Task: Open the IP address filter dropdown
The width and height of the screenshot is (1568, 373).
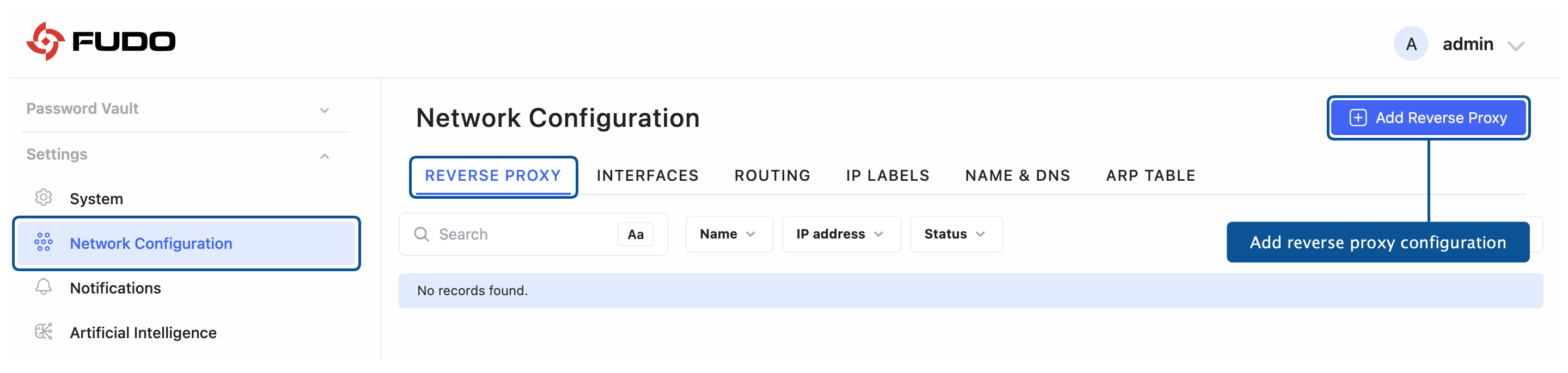Action: 840,234
